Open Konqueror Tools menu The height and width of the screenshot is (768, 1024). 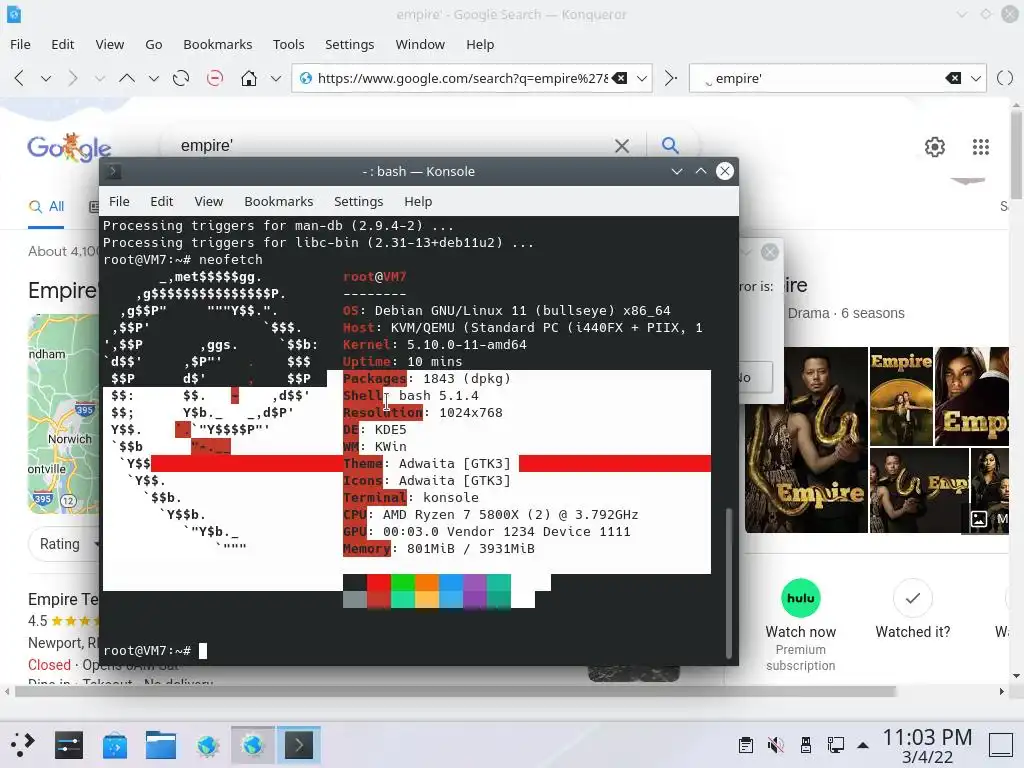(x=289, y=44)
